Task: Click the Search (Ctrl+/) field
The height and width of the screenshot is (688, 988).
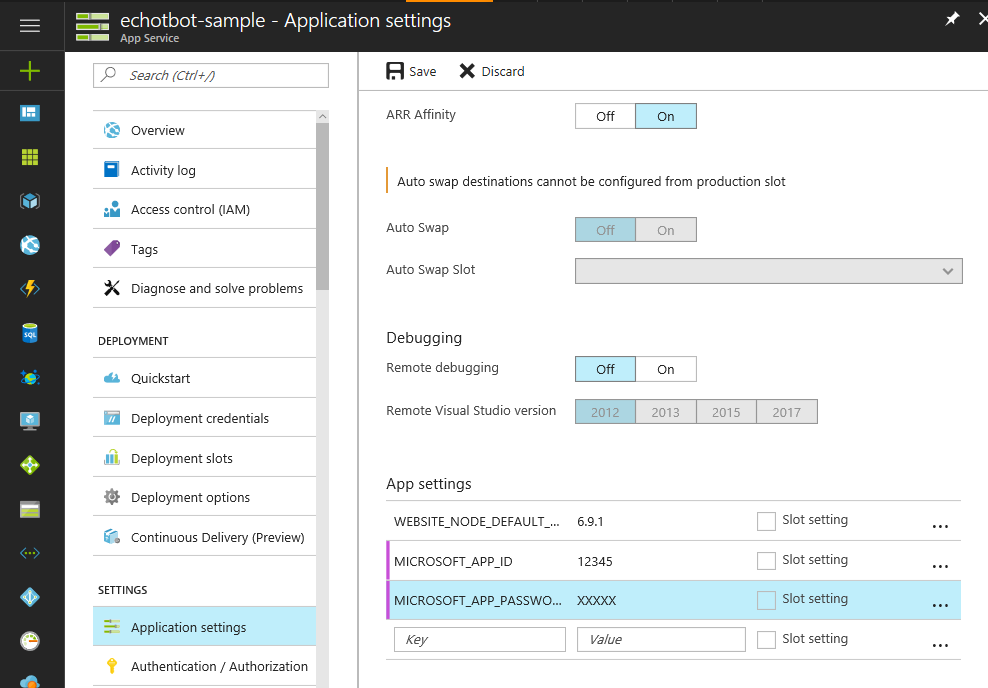Action: (x=211, y=76)
